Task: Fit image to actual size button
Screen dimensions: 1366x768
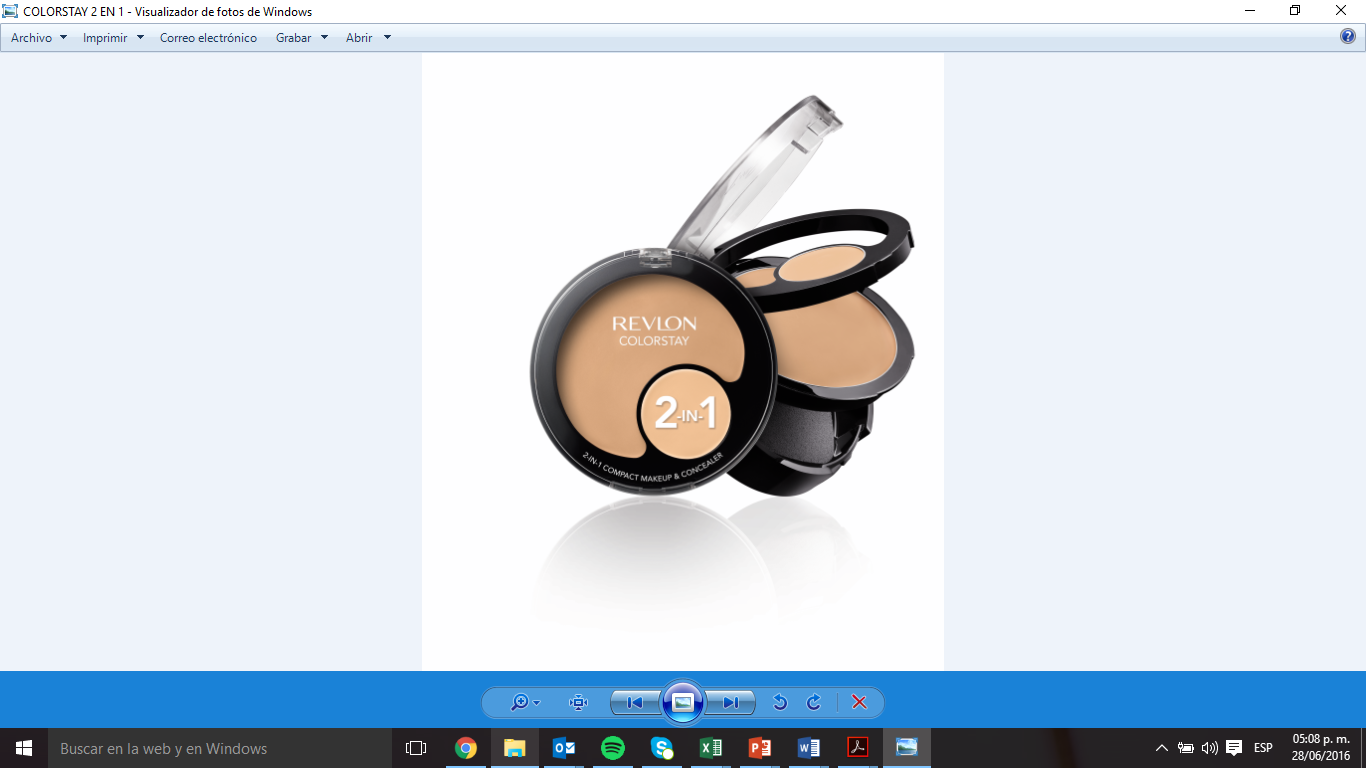Action: (578, 703)
